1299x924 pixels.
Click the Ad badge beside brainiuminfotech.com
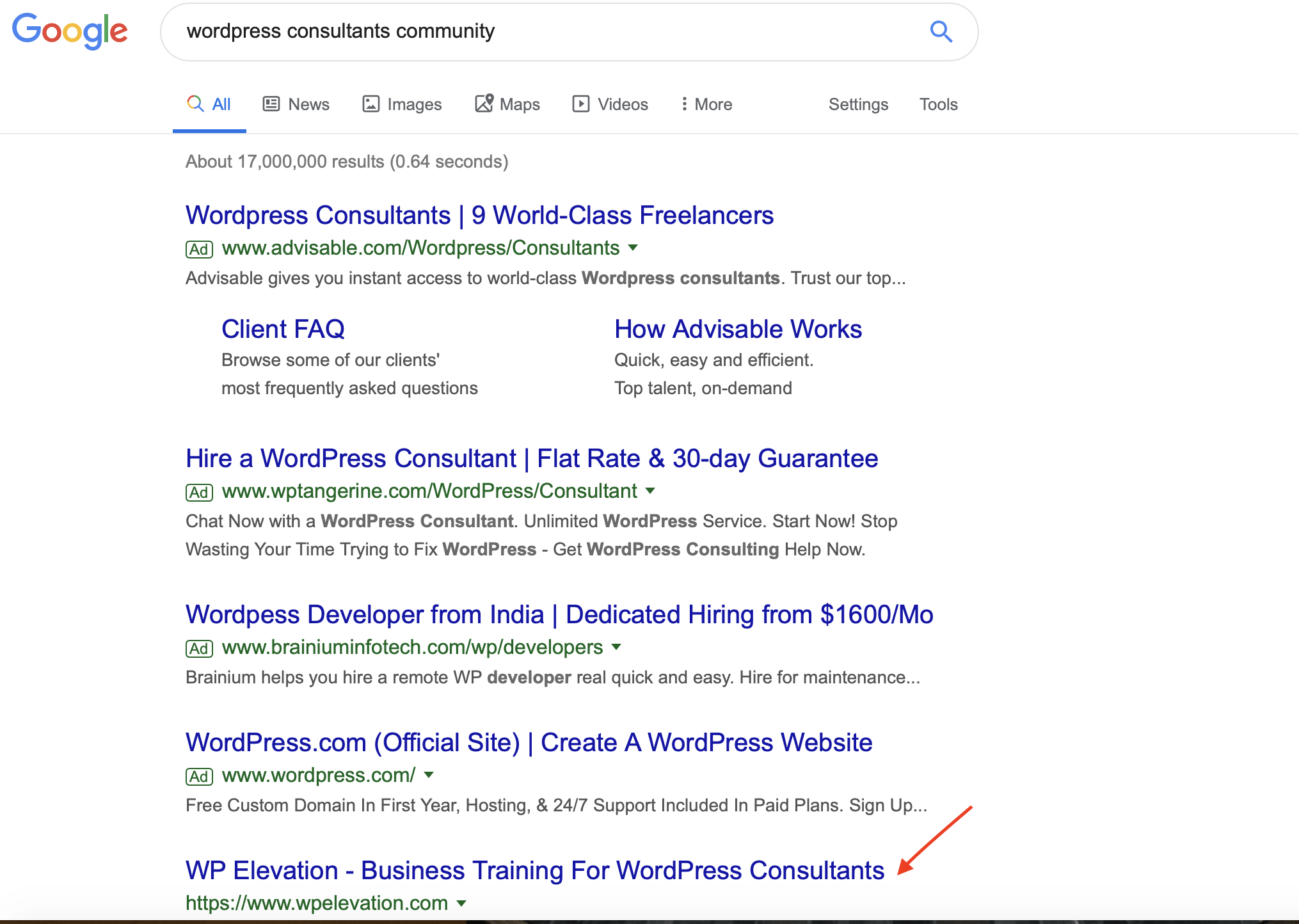(199, 648)
